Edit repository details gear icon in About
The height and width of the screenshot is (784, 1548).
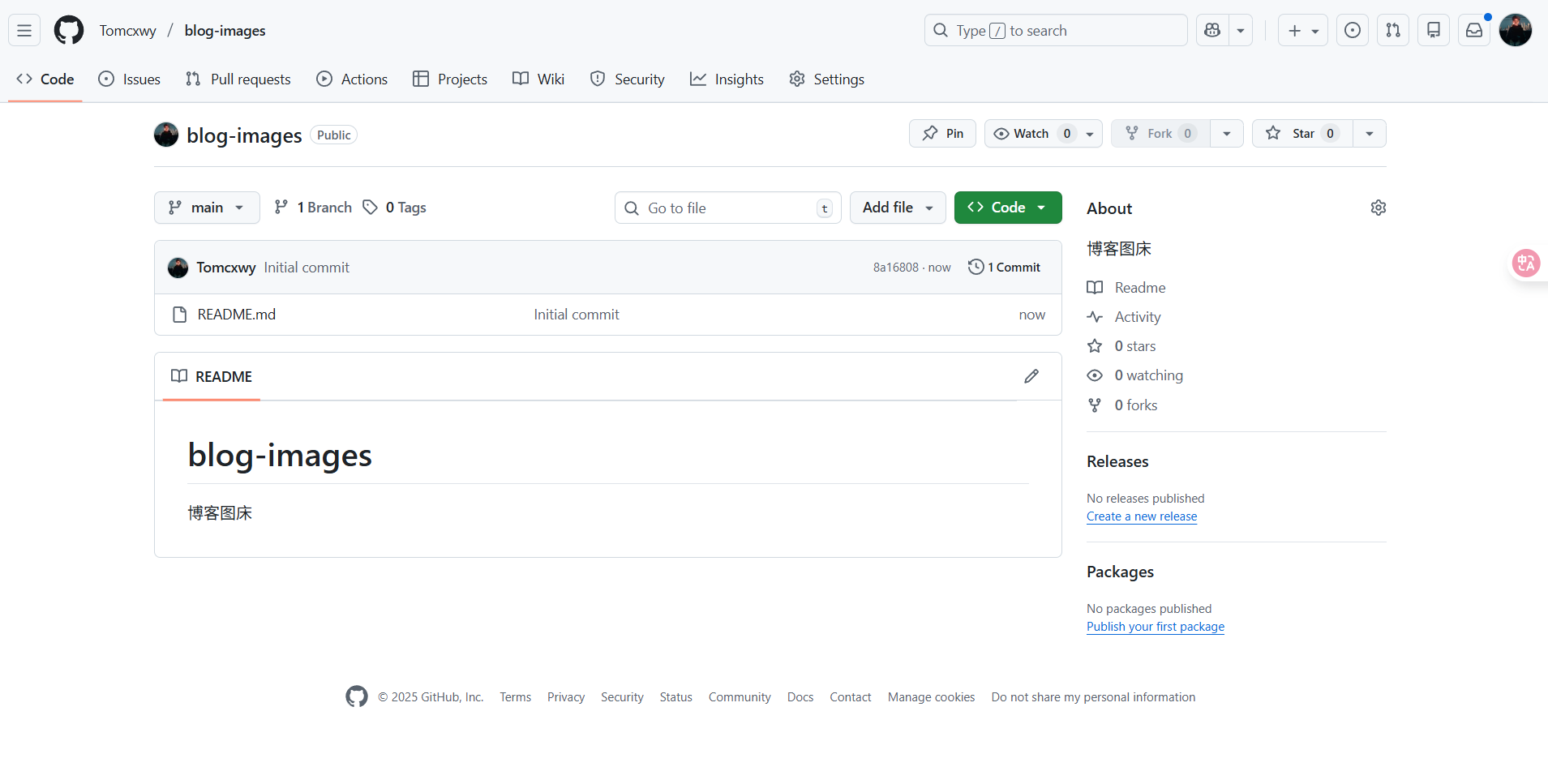(1379, 208)
